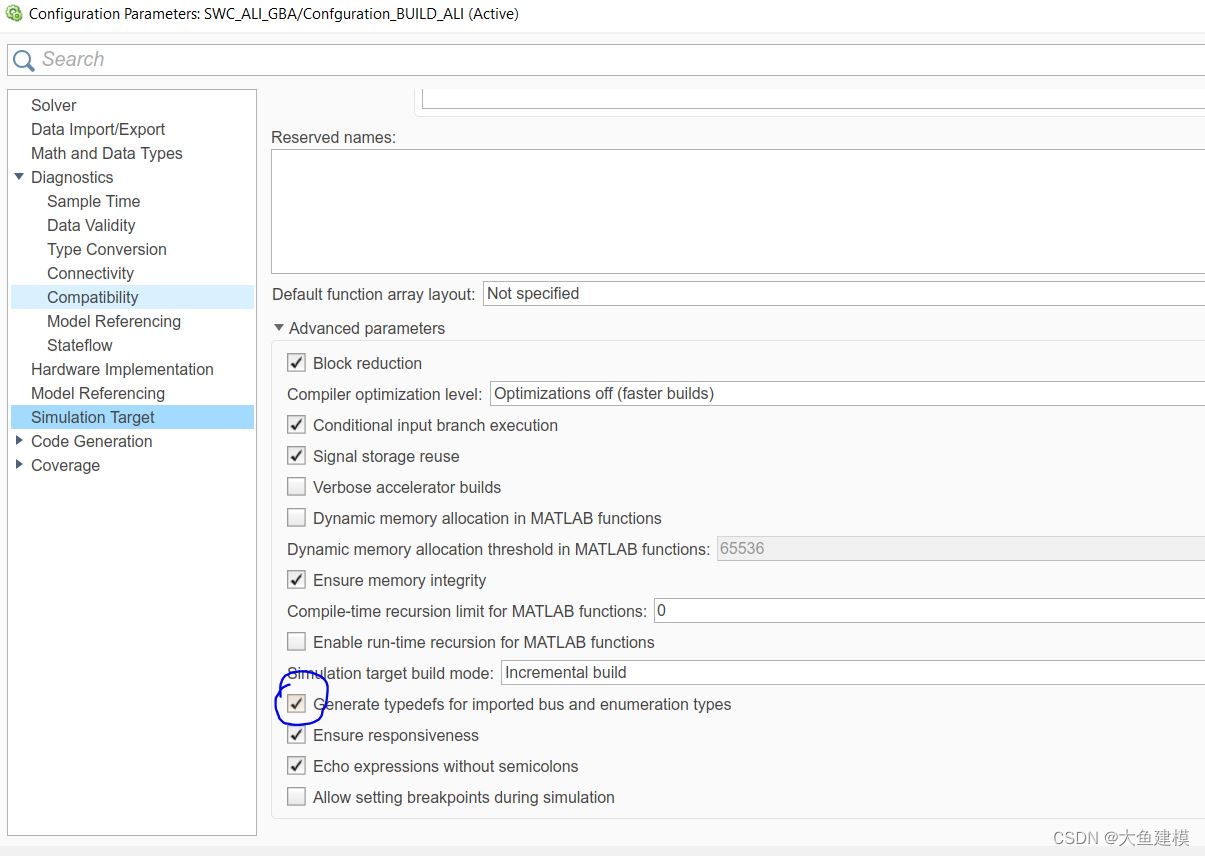Click the Simulink icon in the title bar

13,13
